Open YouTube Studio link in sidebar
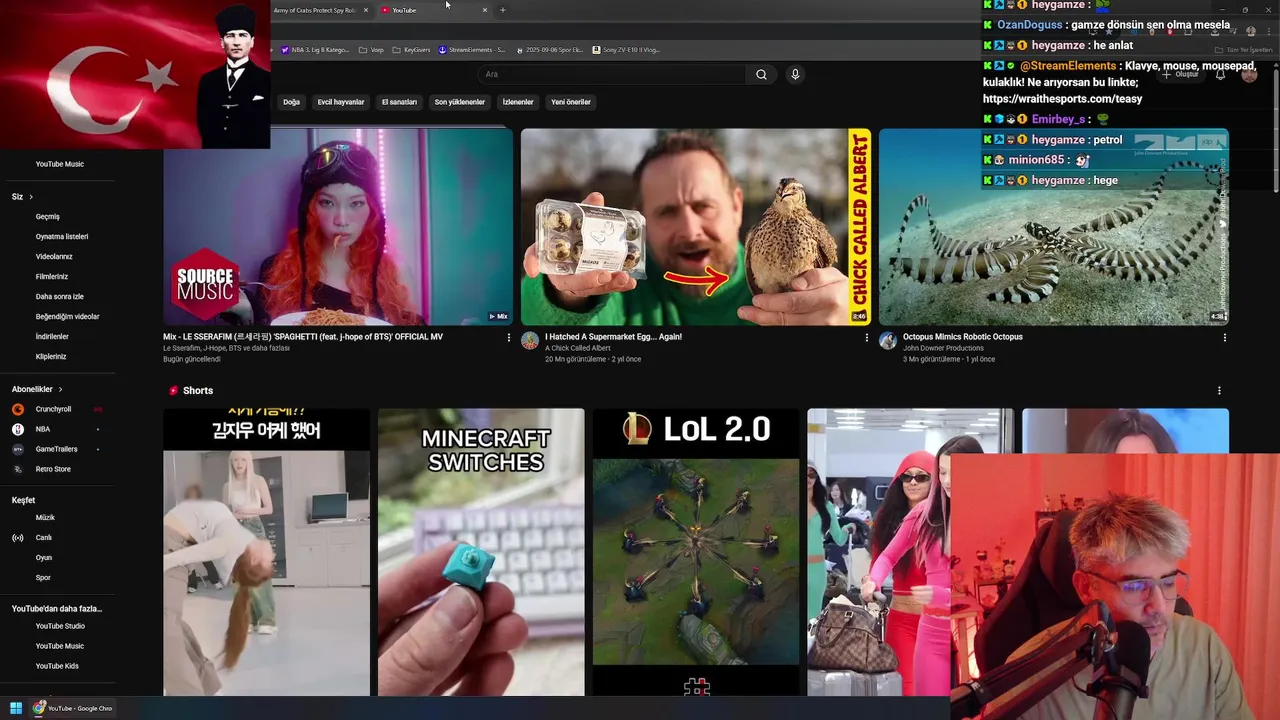 tap(60, 626)
